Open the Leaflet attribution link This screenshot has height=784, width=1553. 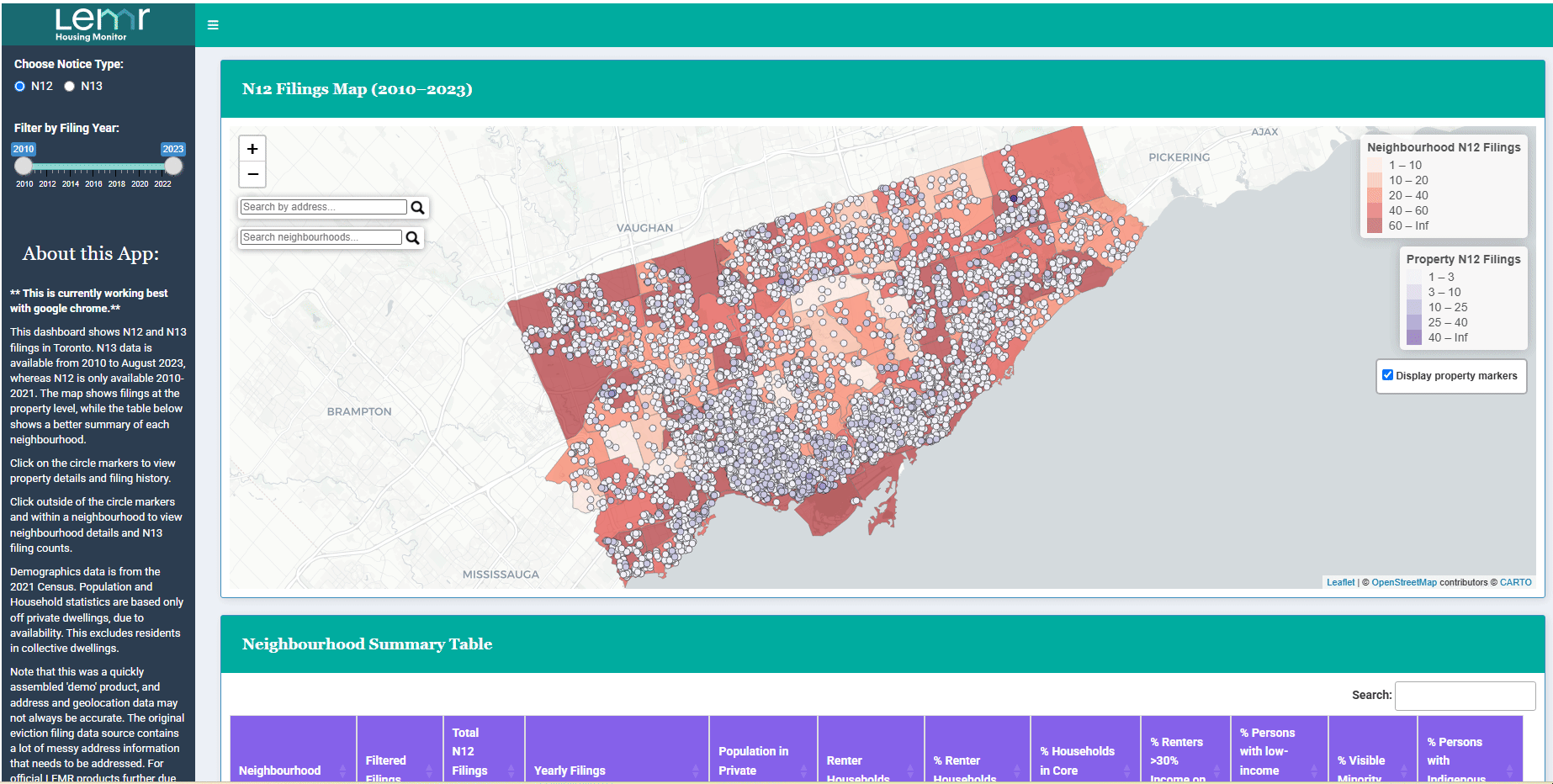click(x=1340, y=582)
